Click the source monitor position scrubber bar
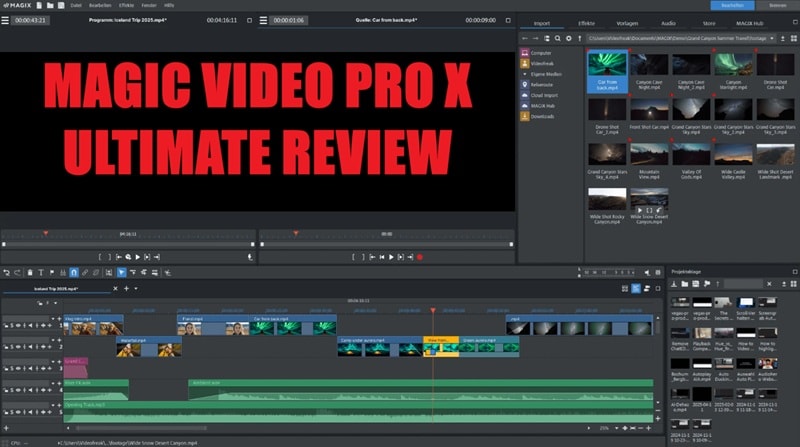The height and width of the screenshot is (447, 800). 386,244
